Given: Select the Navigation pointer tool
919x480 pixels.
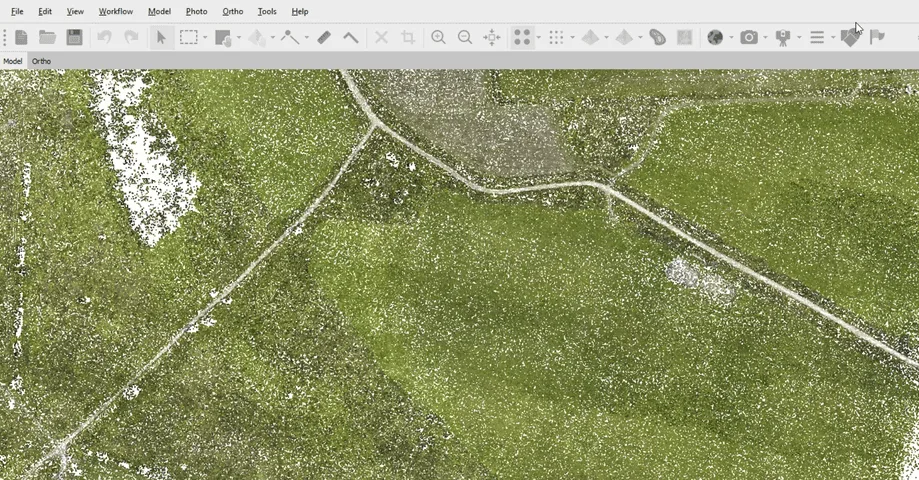Looking at the screenshot, I should [x=161, y=38].
